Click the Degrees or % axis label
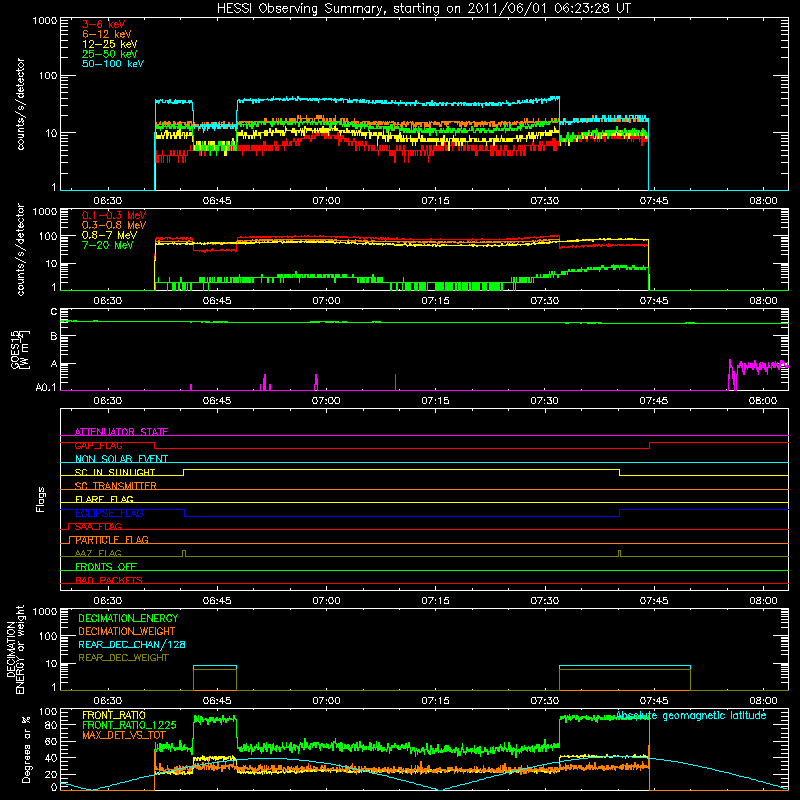 click(26, 749)
